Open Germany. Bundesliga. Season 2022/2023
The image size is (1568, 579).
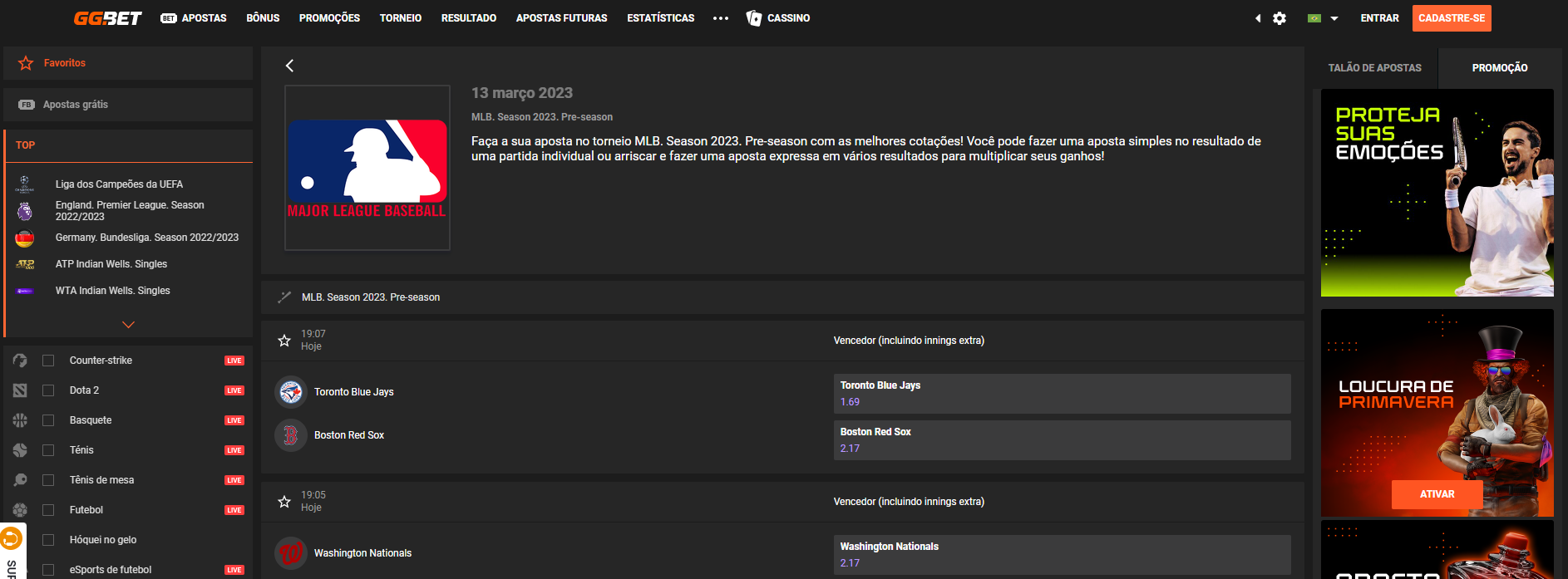pyautogui.click(x=147, y=238)
